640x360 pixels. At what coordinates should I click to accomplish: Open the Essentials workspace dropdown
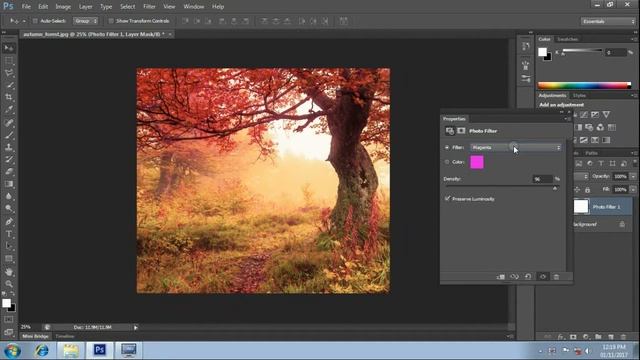tap(608, 21)
